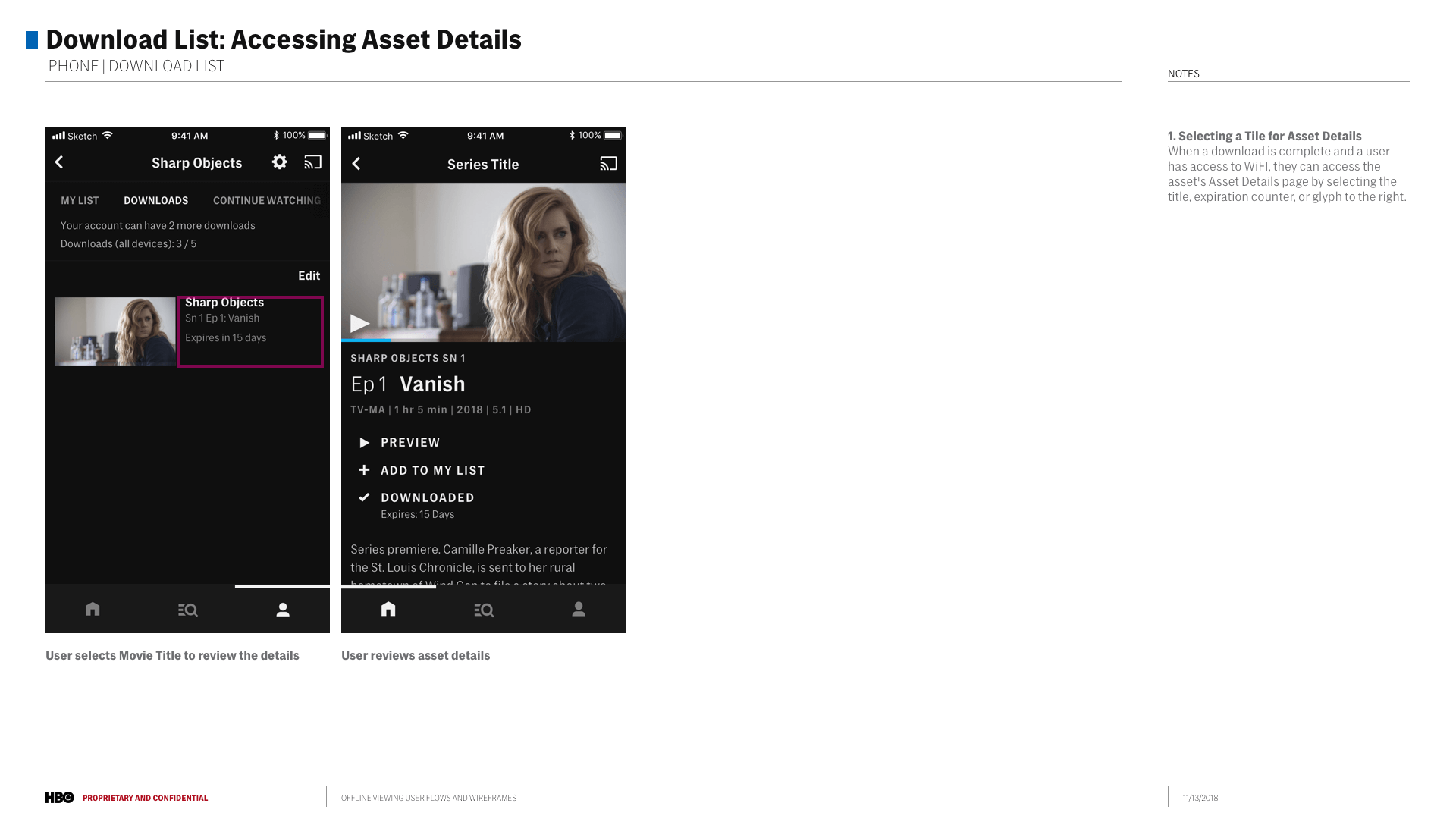The image size is (1456, 819).
Task: Open Sharp Objects download thumbnail
Action: click(x=115, y=331)
